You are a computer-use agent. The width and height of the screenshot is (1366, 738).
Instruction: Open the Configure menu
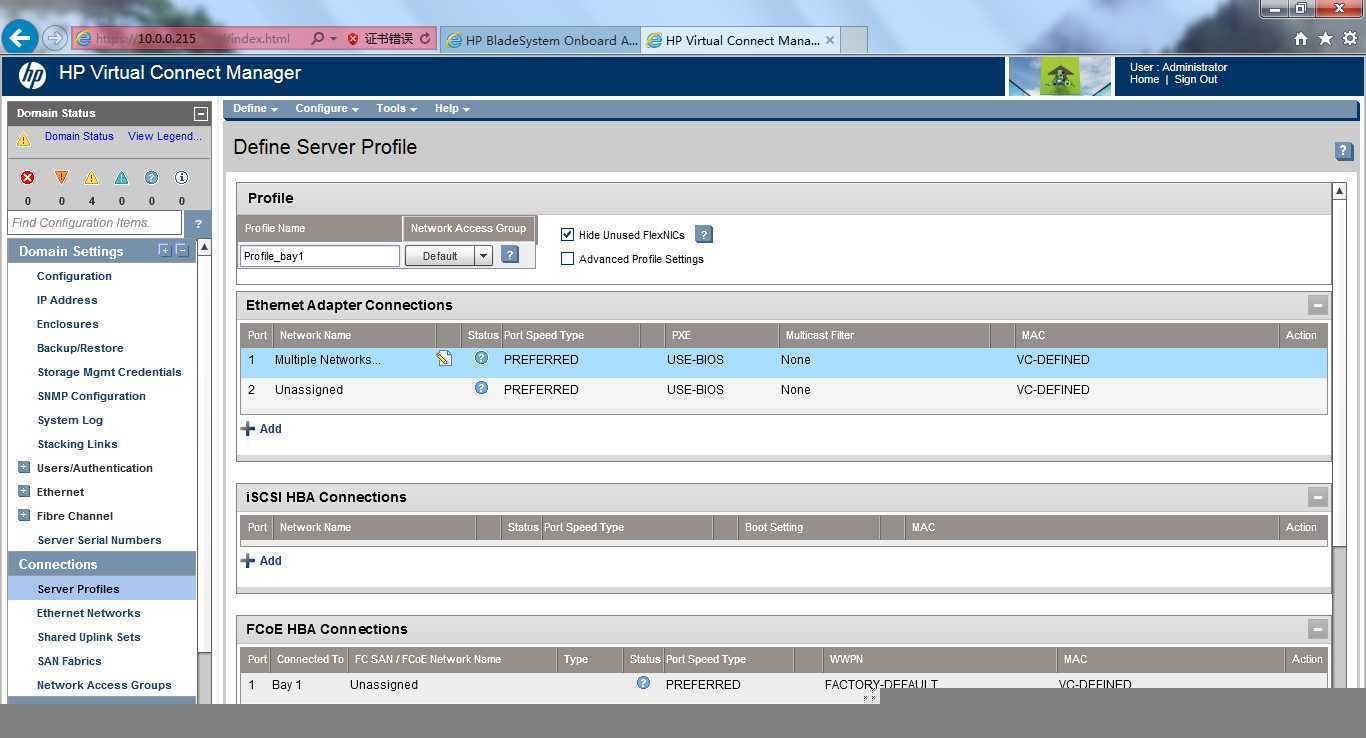327,108
